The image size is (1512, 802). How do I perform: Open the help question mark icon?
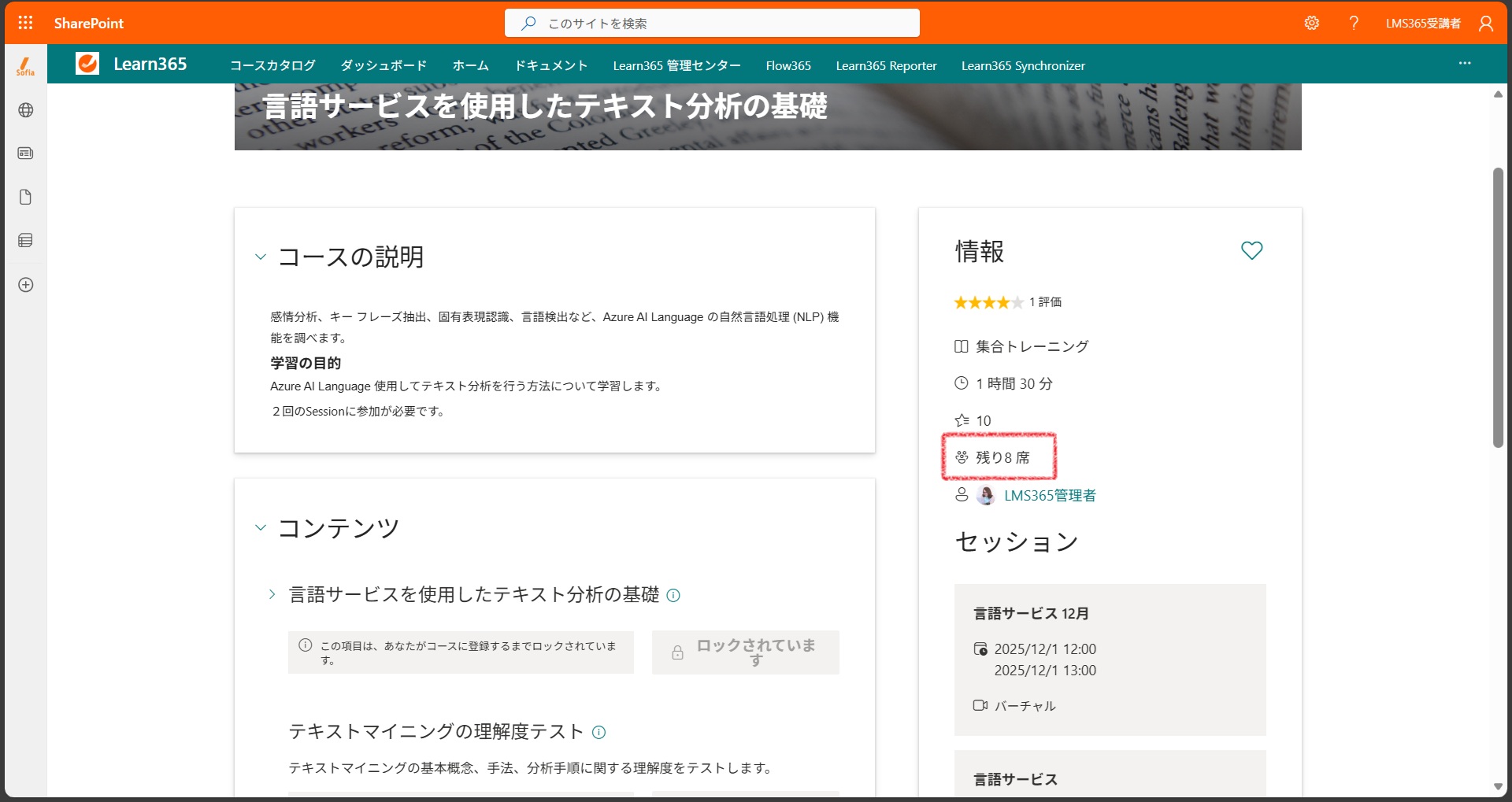pyautogui.click(x=1354, y=23)
